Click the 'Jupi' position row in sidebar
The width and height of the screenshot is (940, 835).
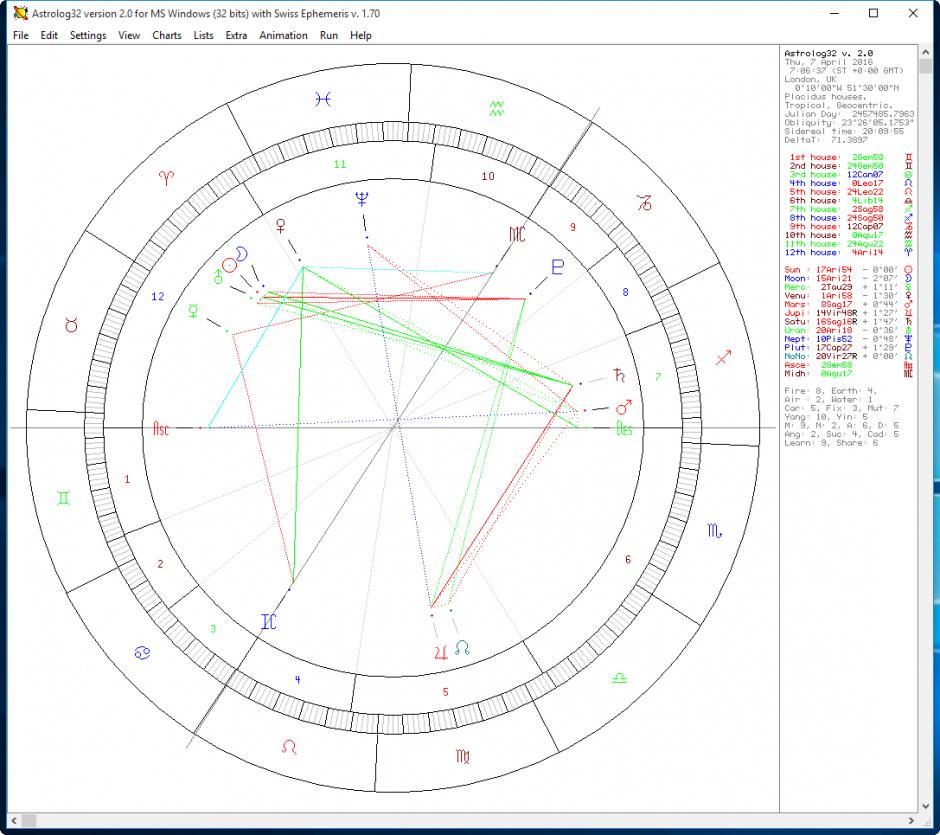coord(849,313)
